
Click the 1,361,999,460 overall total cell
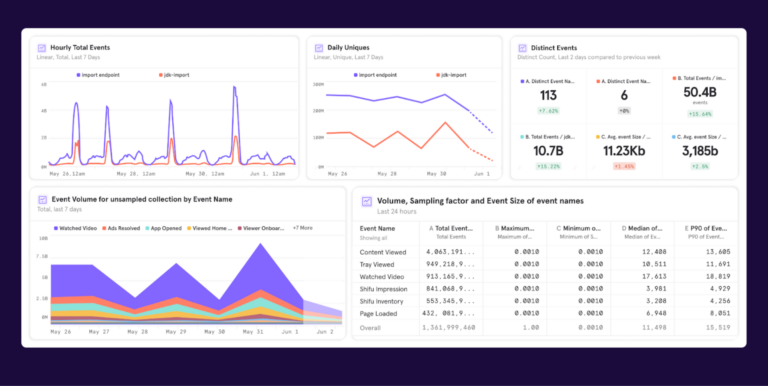(449, 328)
